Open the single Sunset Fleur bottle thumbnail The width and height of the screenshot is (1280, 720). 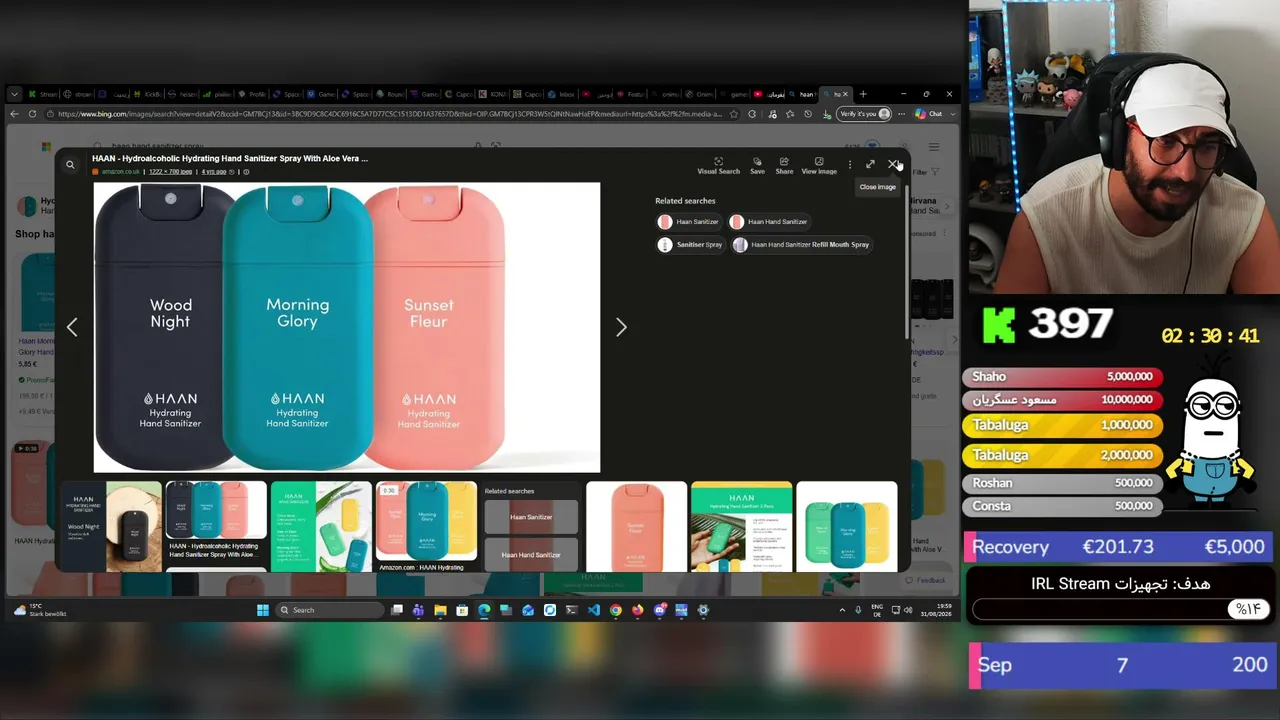pyautogui.click(x=636, y=526)
